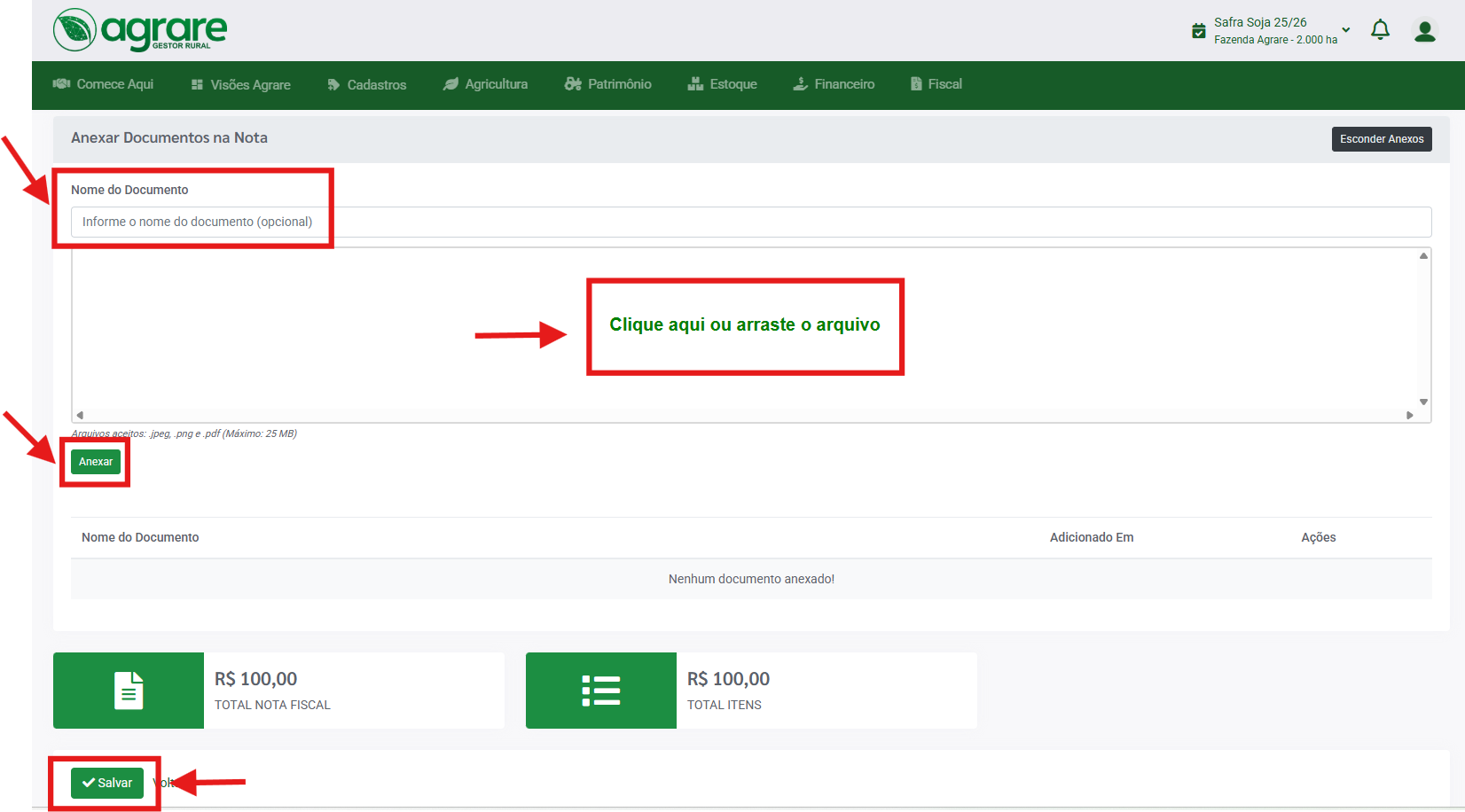Viewport: 1465px width, 812px height.
Task: Click the money hand icon beside Financeiro
Action: click(x=800, y=83)
